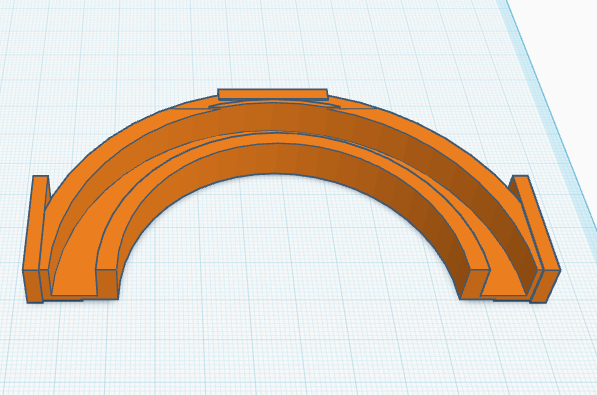Click the rectangular tab atop the arch
The height and width of the screenshot is (395, 597).
273,94
